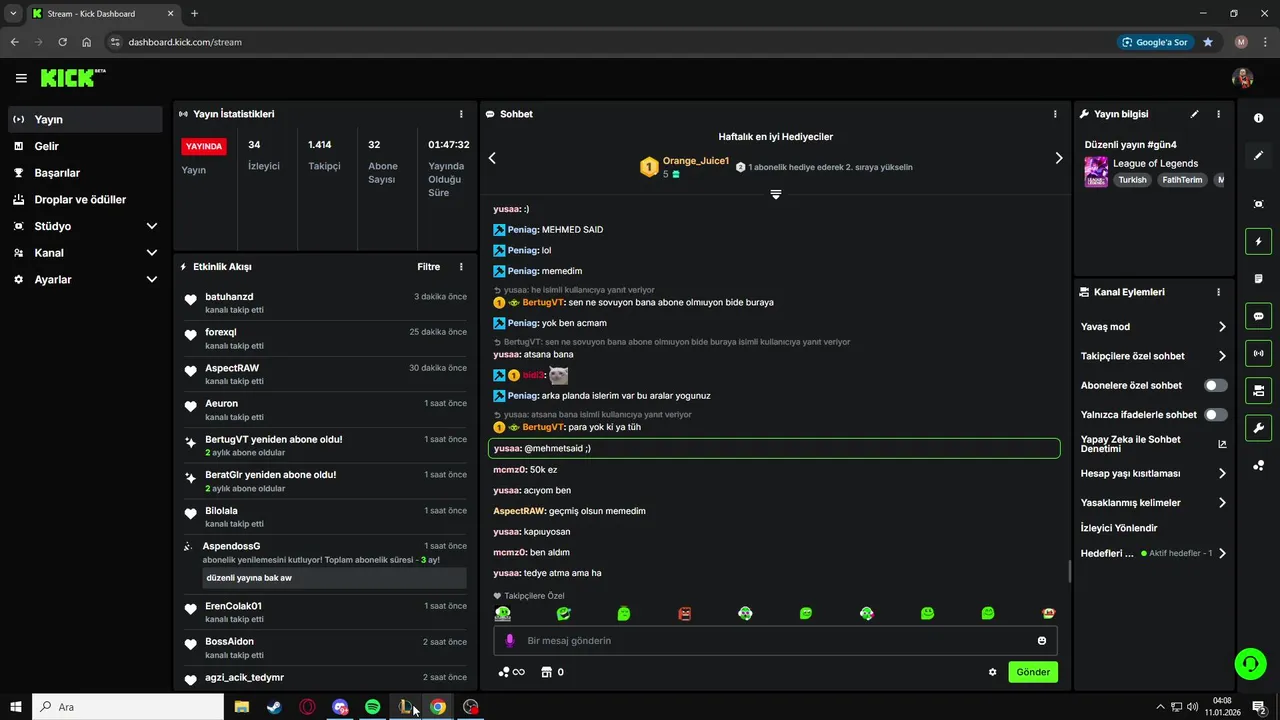1280x720 pixels.
Task: Open Sohbet panel three-dot menu
Action: click(x=1055, y=114)
